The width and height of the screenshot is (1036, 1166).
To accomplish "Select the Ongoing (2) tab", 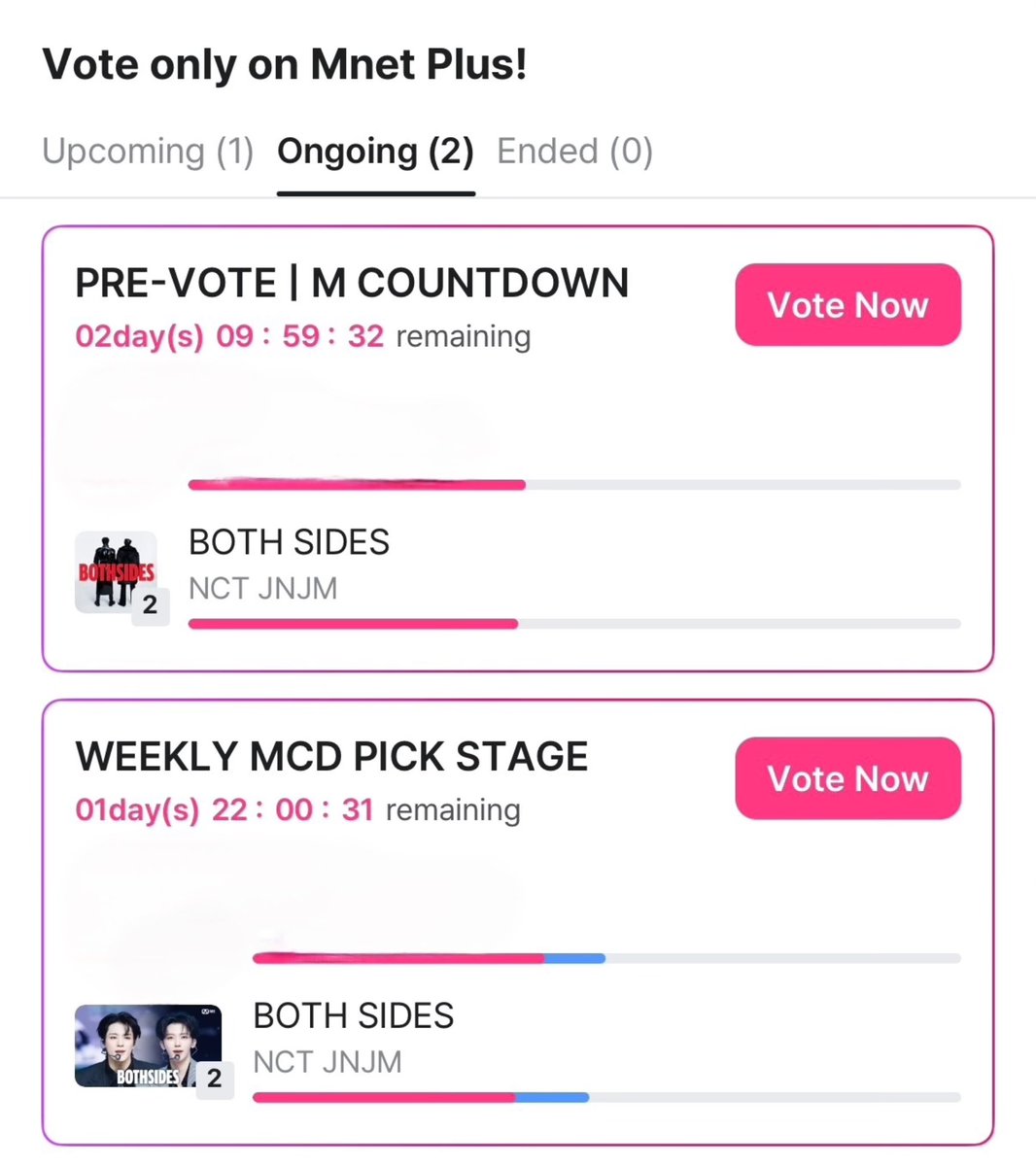I will coord(375,152).
